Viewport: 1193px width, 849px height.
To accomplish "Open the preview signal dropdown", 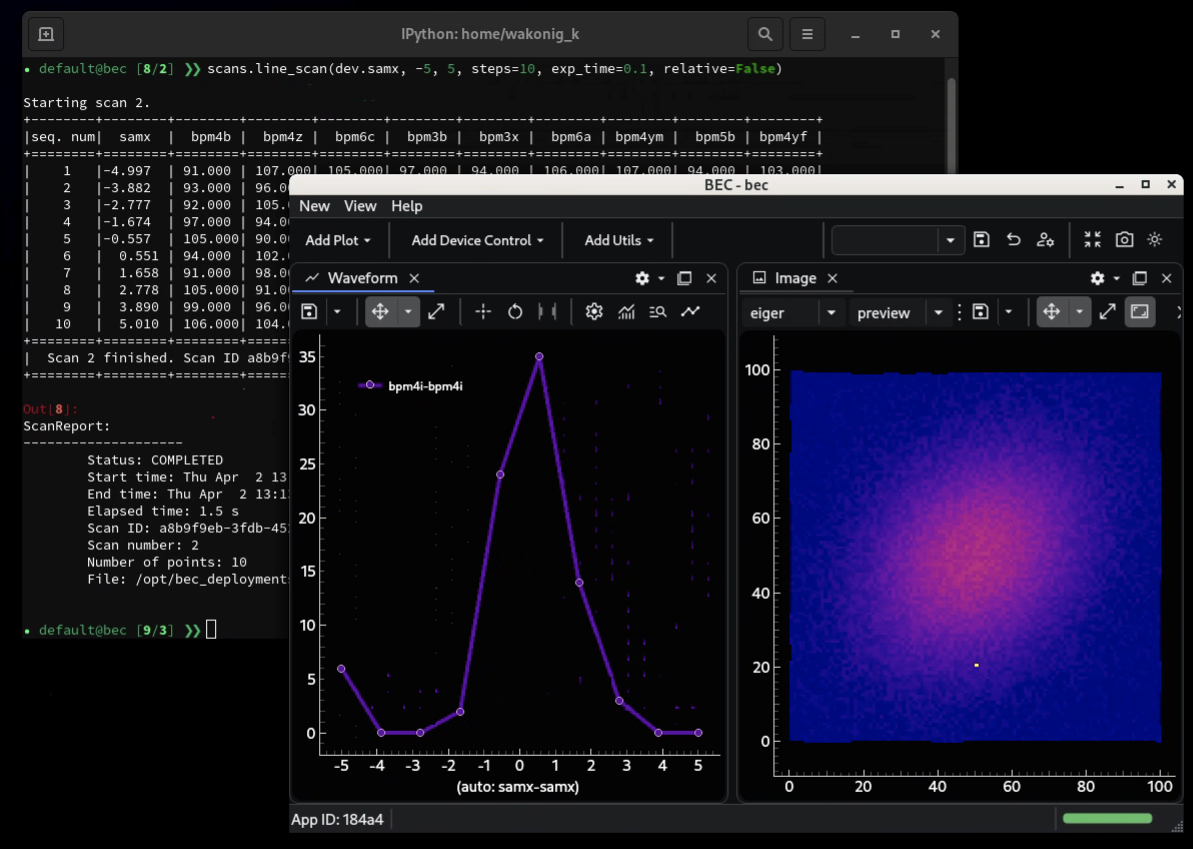I will tap(900, 313).
